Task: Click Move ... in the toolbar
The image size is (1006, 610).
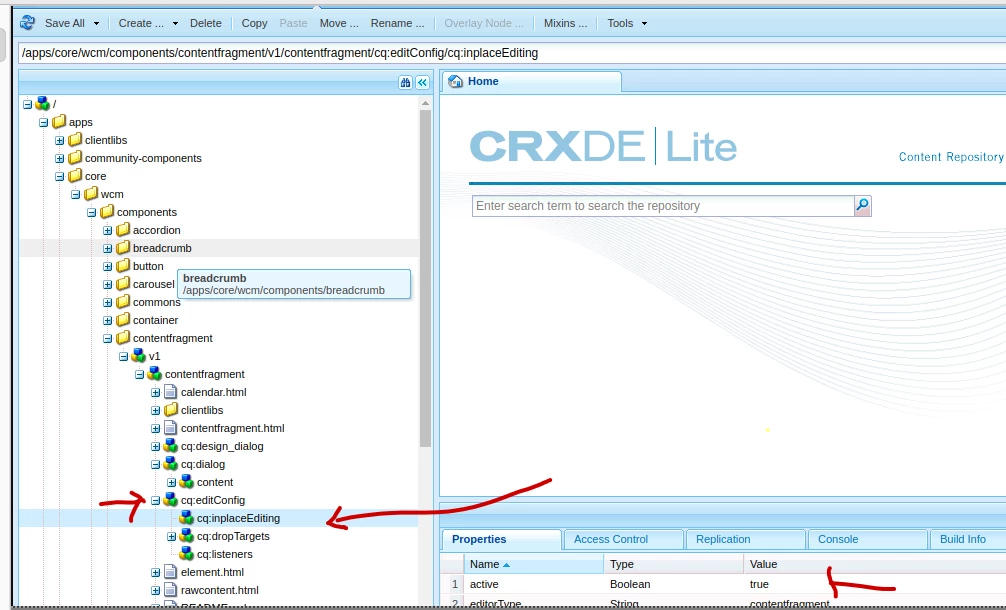Action: coord(339,23)
